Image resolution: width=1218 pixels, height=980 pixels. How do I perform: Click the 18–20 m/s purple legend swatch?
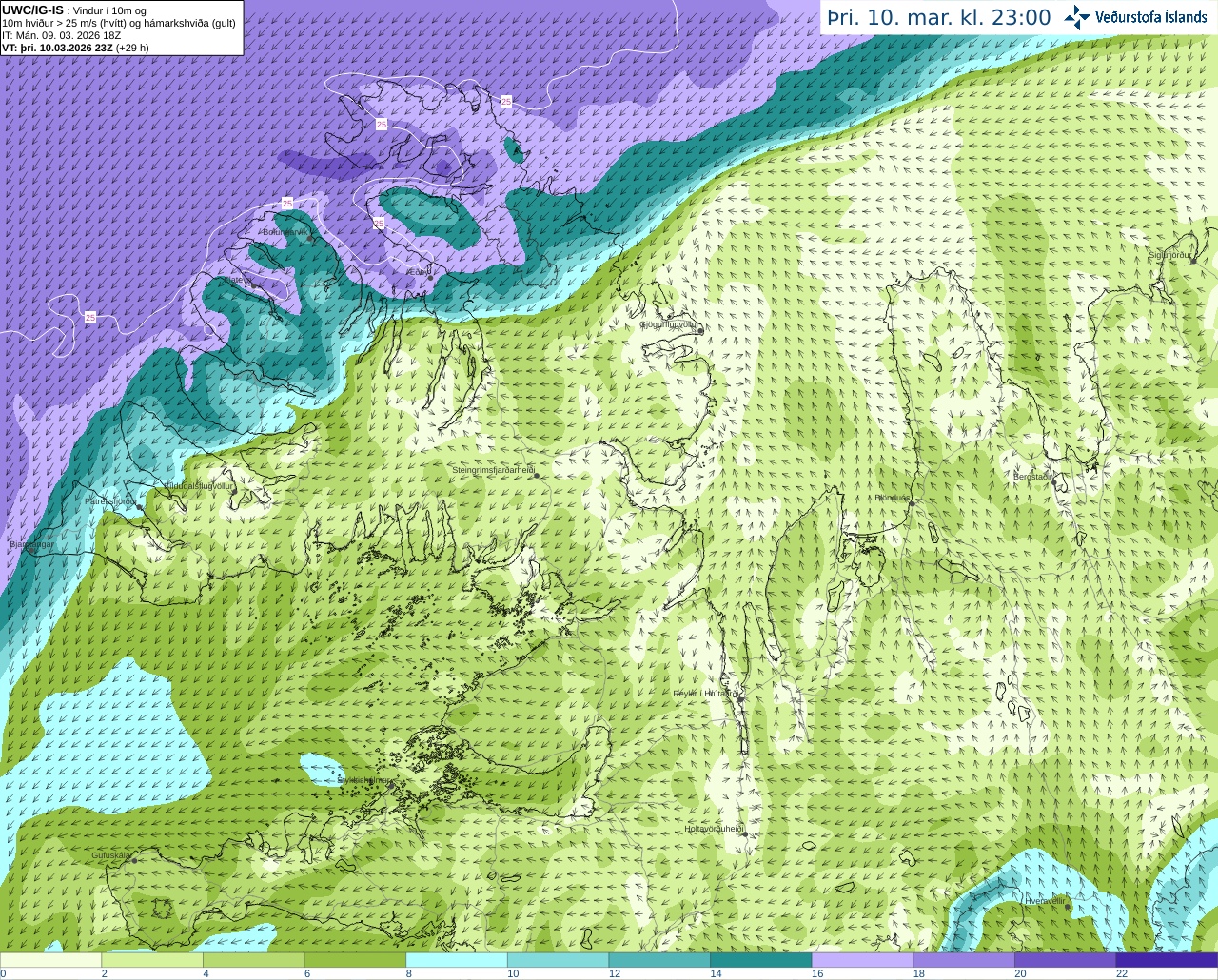[964, 960]
